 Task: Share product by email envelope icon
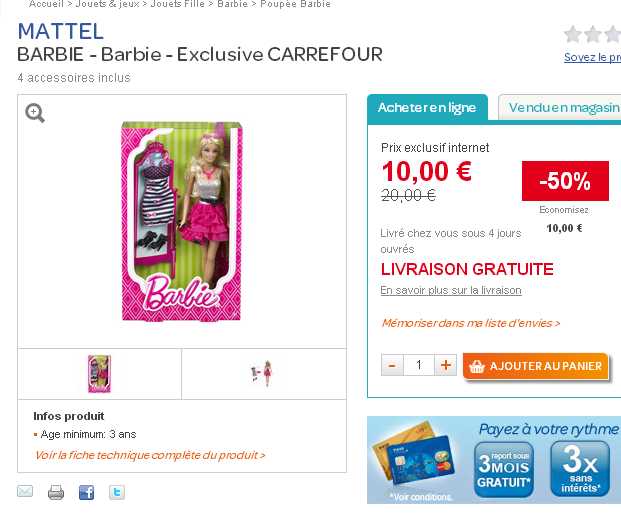(25, 491)
